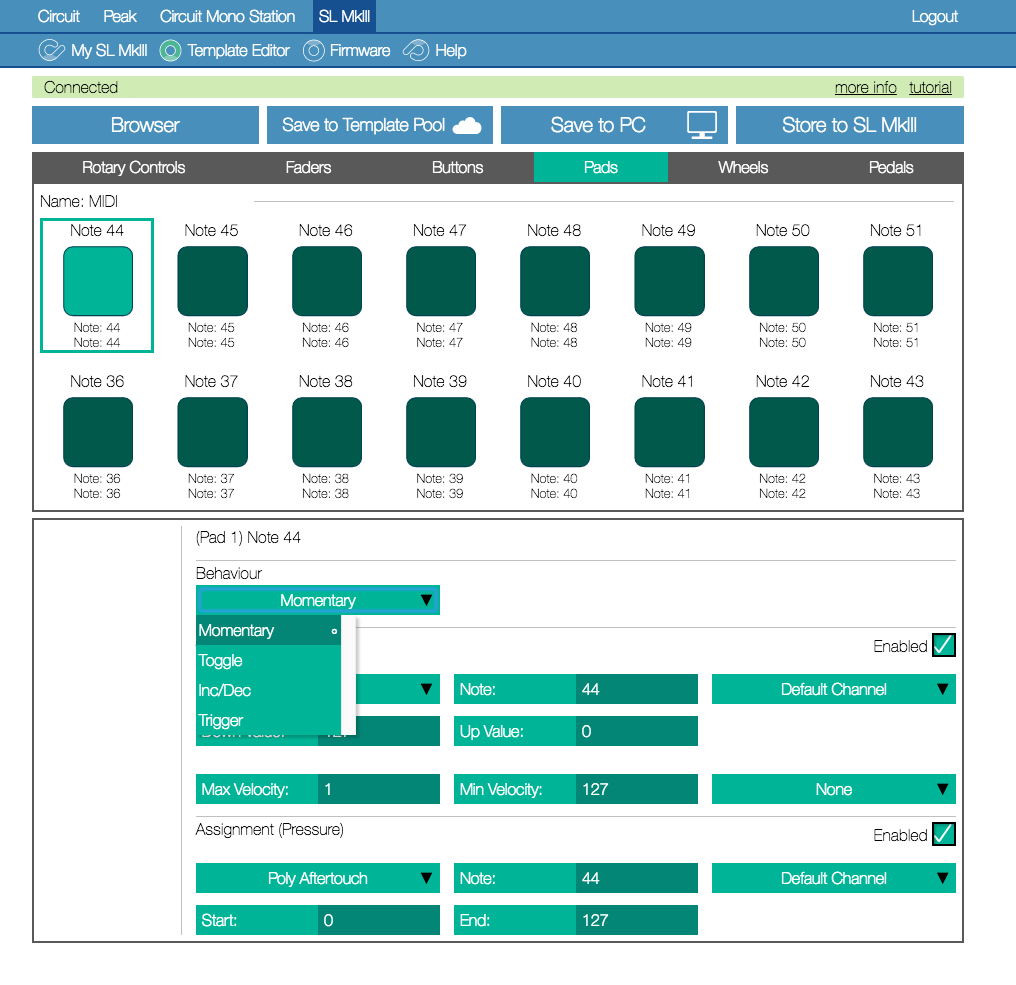The width and height of the screenshot is (1016, 985).
Task: Select the Note 39 pad
Action: tap(441, 432)
